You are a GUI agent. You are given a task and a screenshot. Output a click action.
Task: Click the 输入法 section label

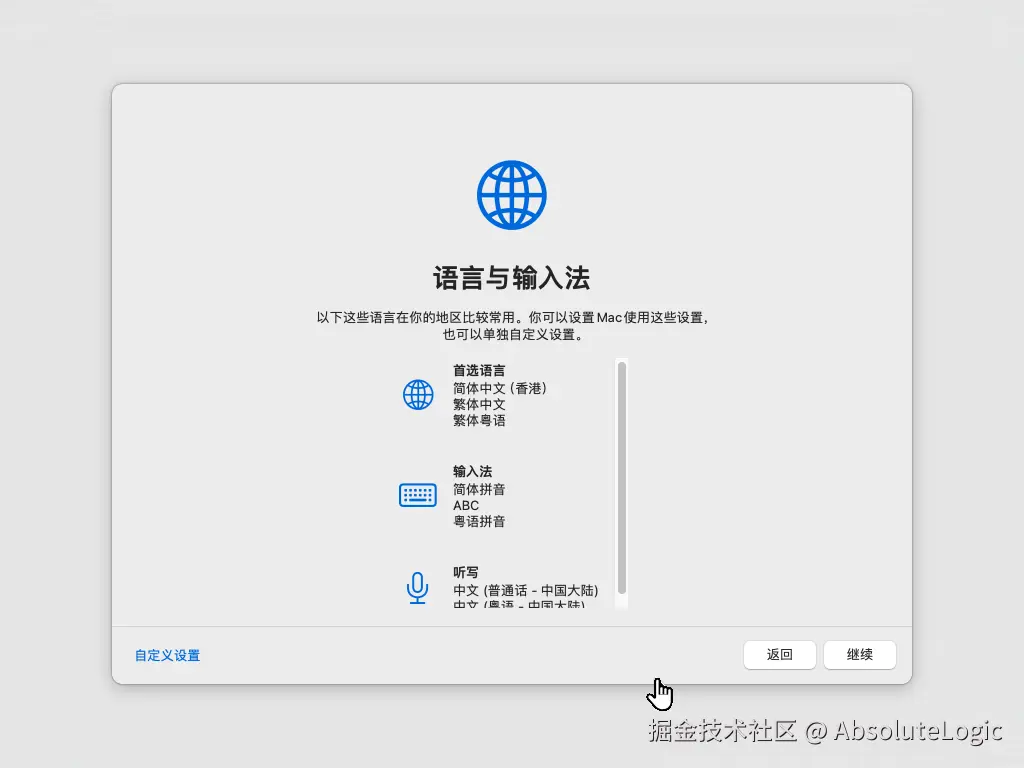(472, 471)
